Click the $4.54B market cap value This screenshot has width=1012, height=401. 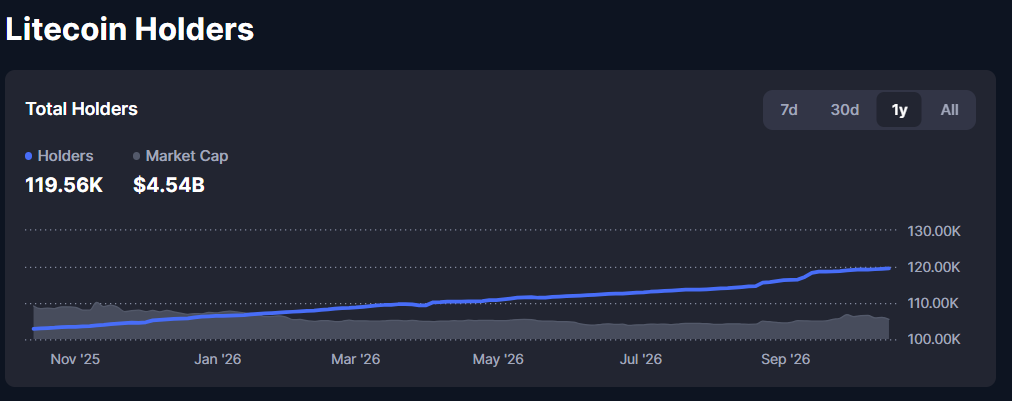coord(169,185)
